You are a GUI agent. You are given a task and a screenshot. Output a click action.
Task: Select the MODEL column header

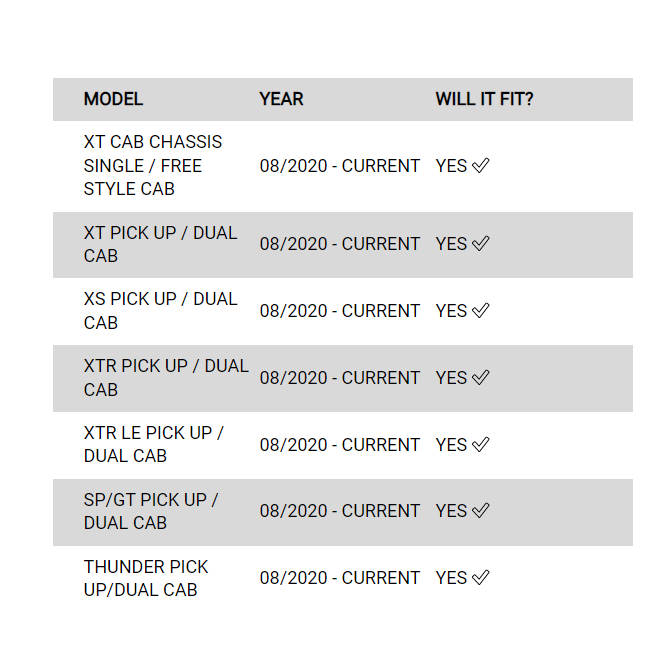113,99
